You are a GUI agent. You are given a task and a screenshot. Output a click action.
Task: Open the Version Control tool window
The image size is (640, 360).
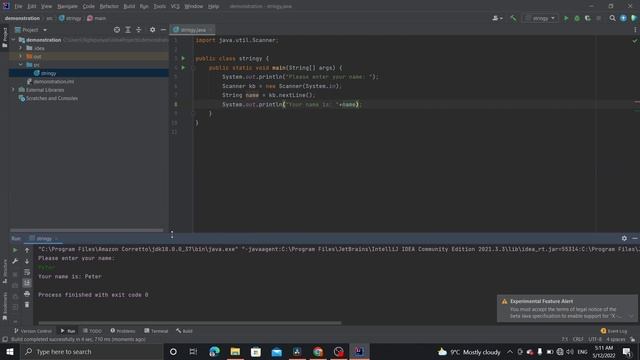33,331
